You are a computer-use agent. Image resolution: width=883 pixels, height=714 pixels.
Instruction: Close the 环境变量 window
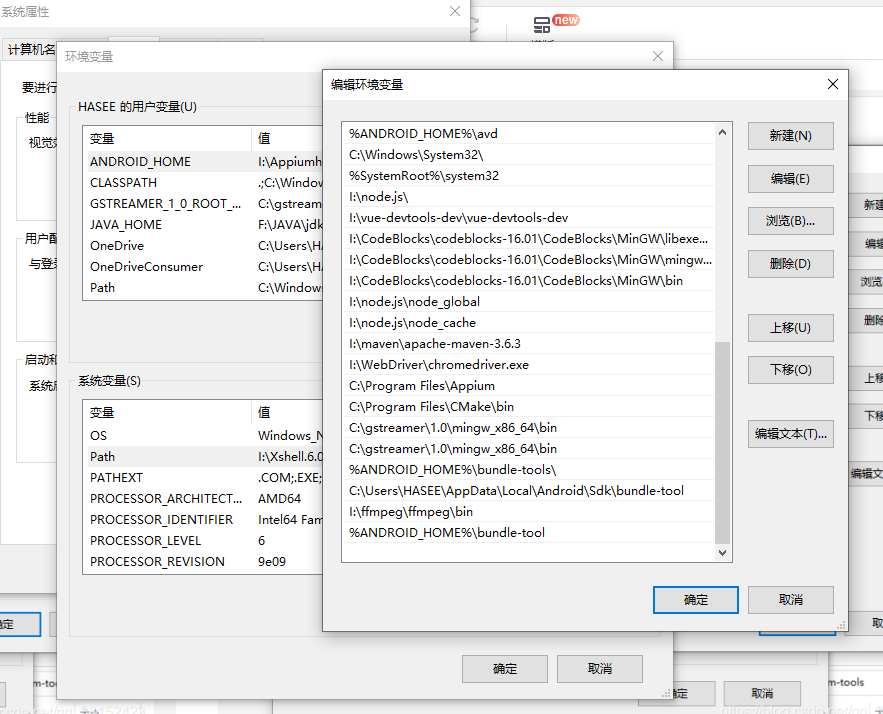click(658, 56)
